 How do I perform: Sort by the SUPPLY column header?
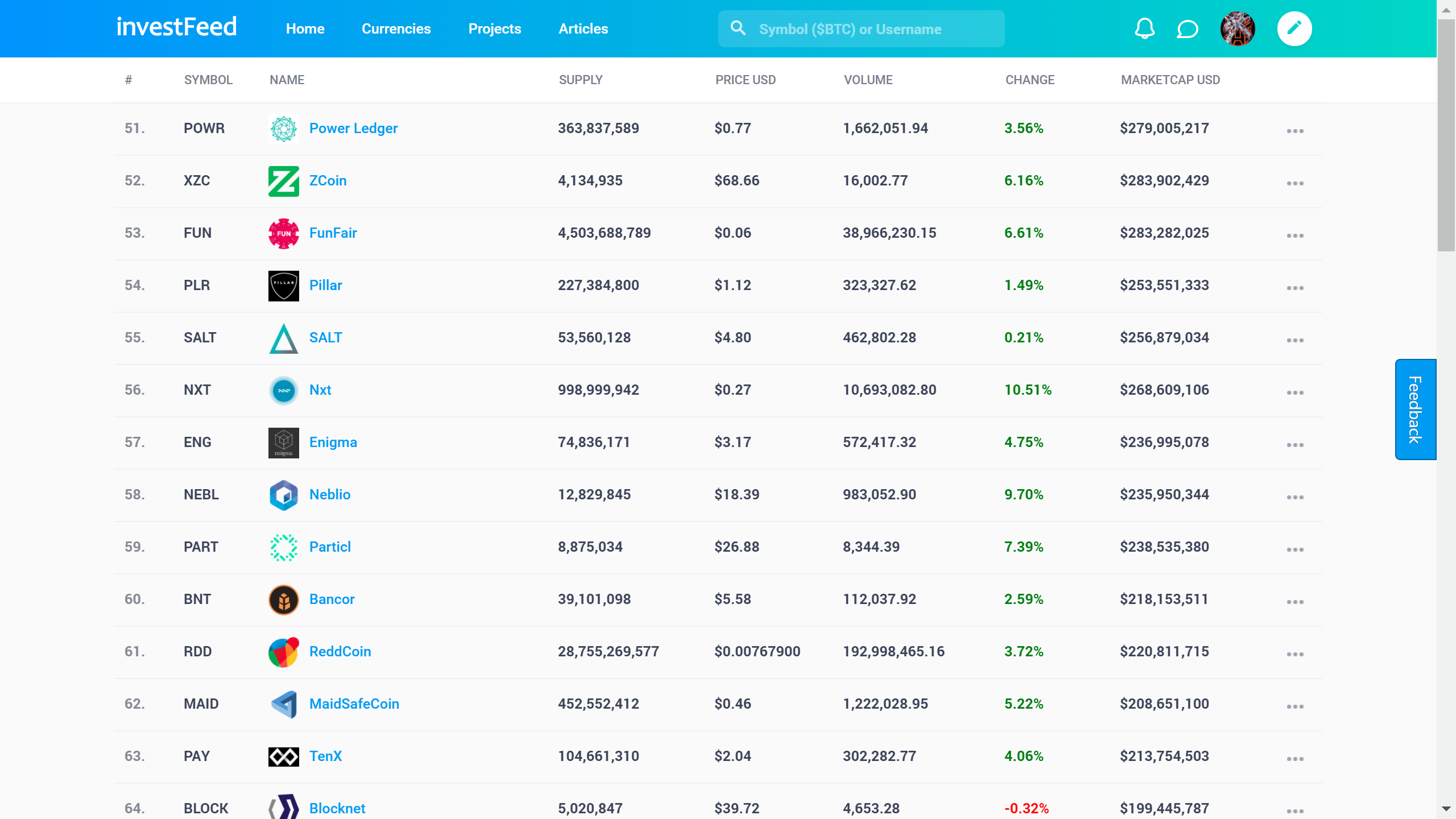pos(581,80)
